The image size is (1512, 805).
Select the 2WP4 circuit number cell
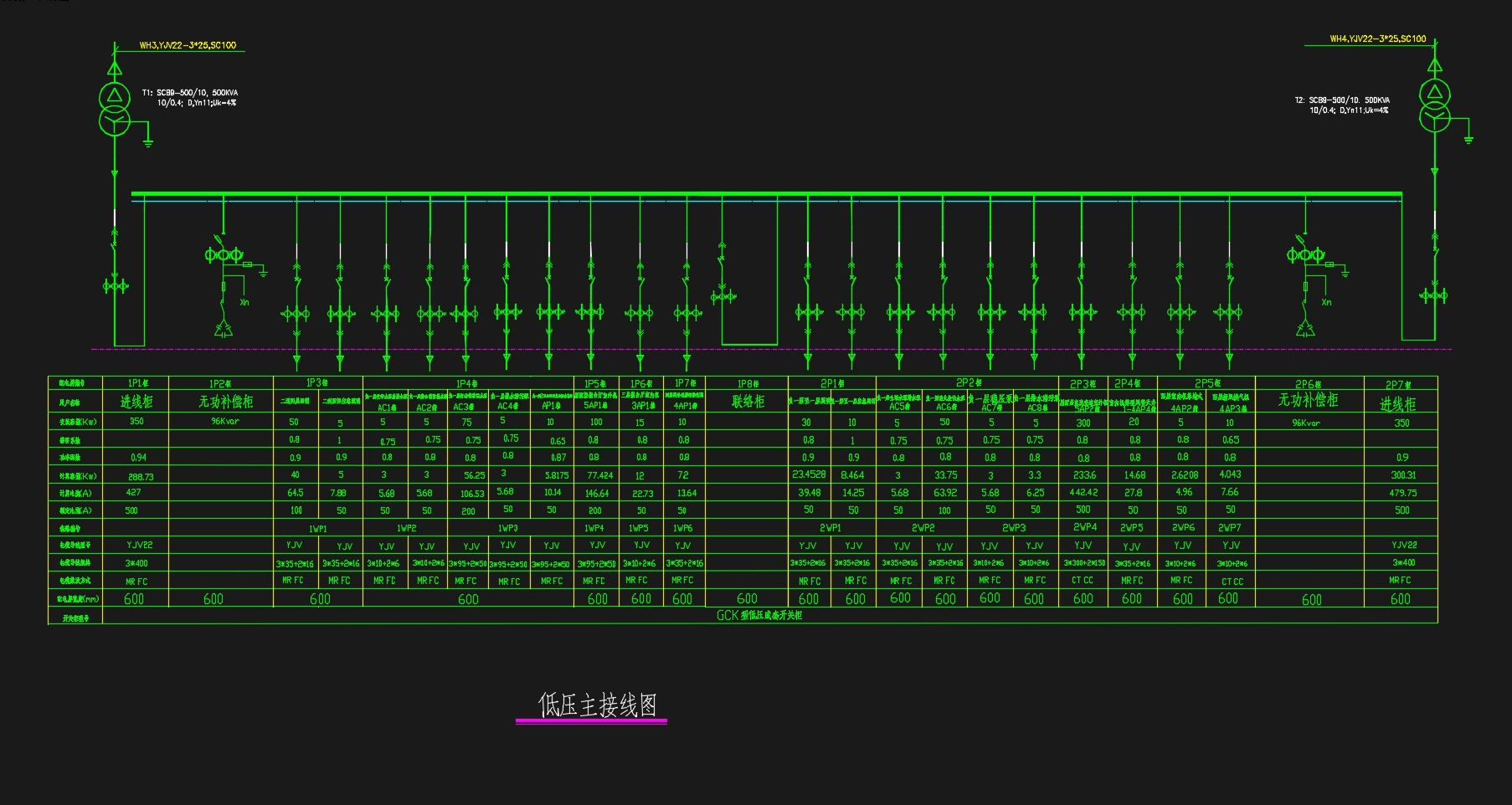pyautogui.click(x=1084, y=527)
